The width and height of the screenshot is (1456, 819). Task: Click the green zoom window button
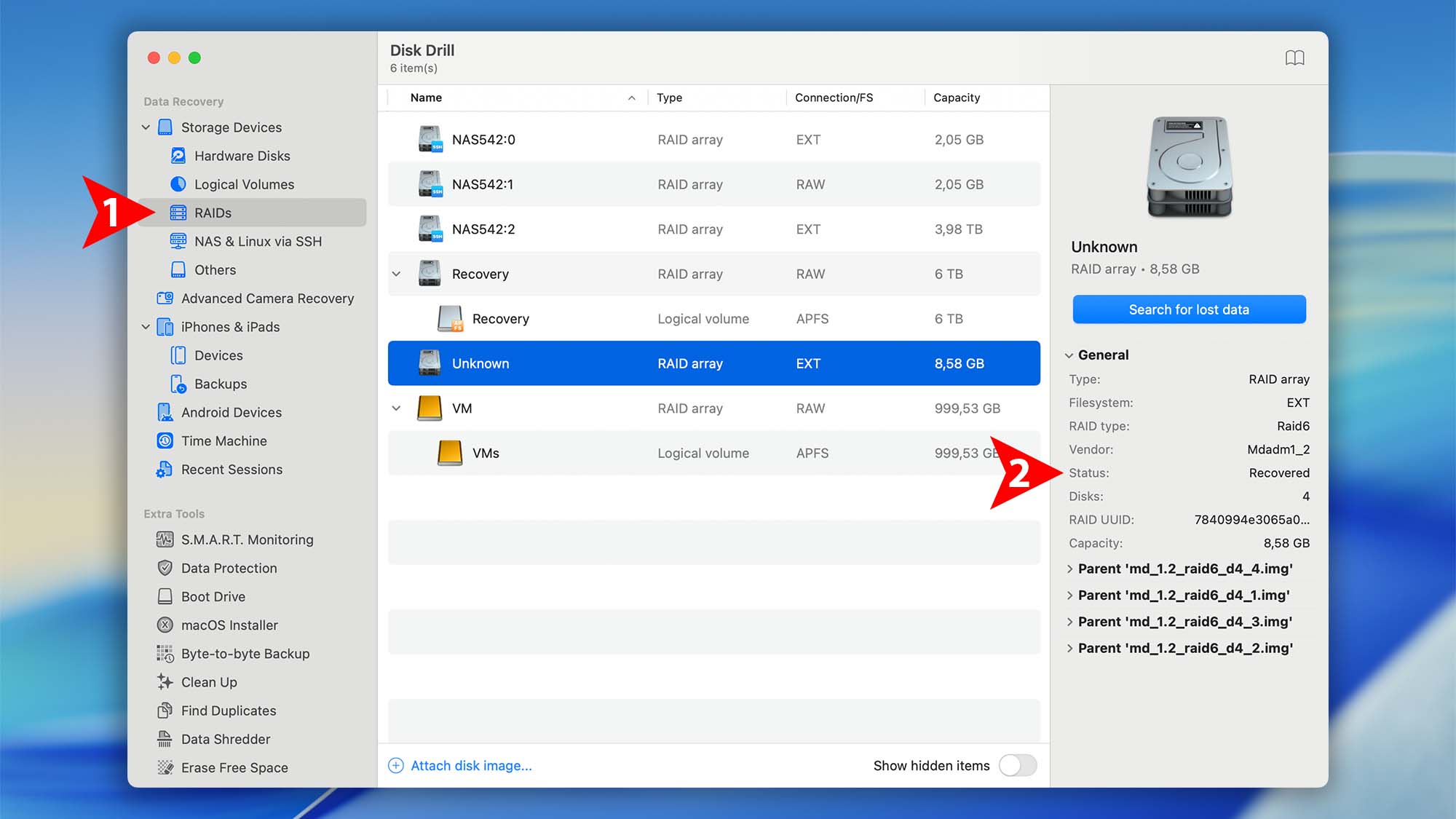click(194, 58)
